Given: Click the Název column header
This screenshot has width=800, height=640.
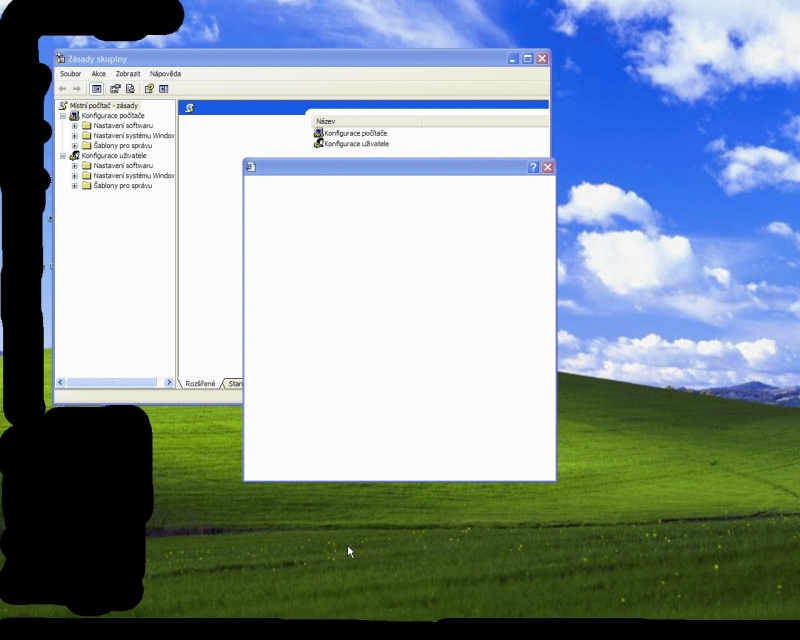Looking at the screenshot, I should tap(367, 121).
